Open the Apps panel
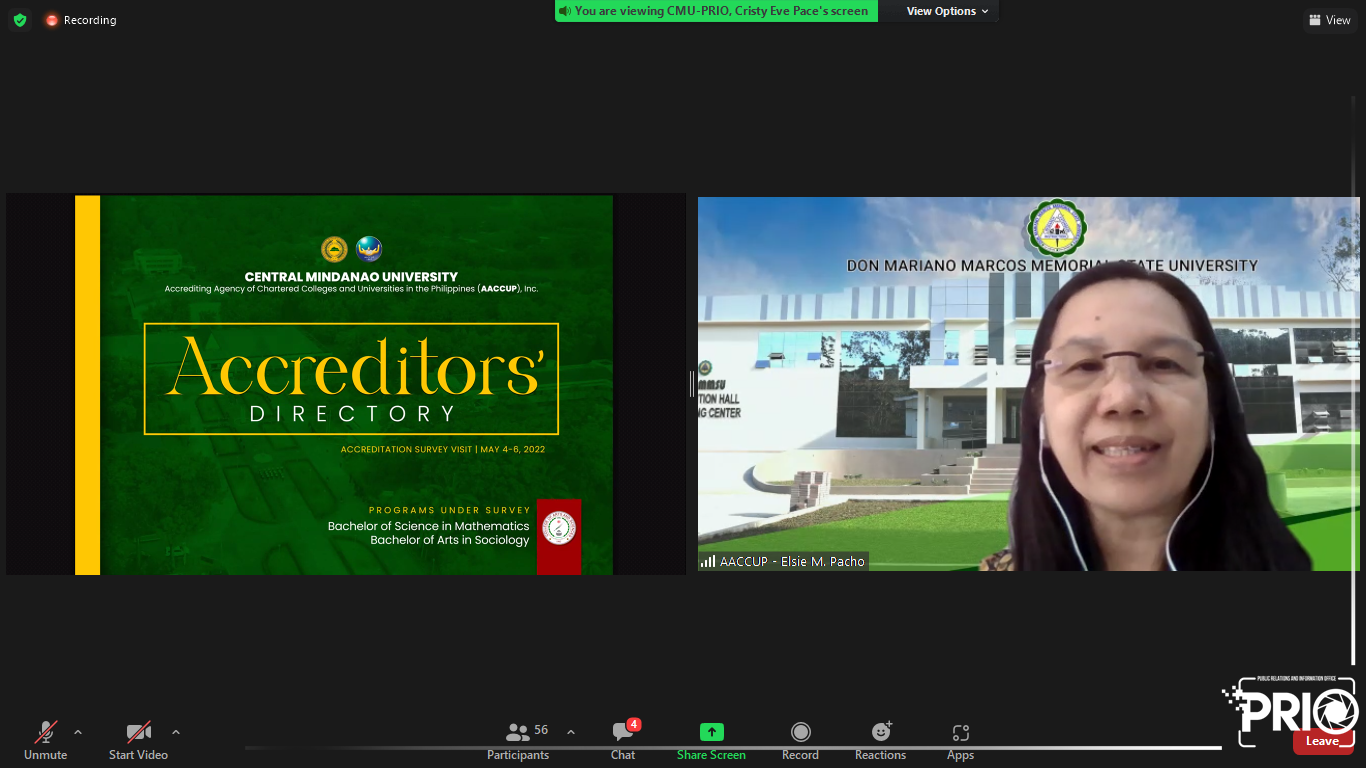The height and width of the screenshot is (768, 1366). click(960, 741)
